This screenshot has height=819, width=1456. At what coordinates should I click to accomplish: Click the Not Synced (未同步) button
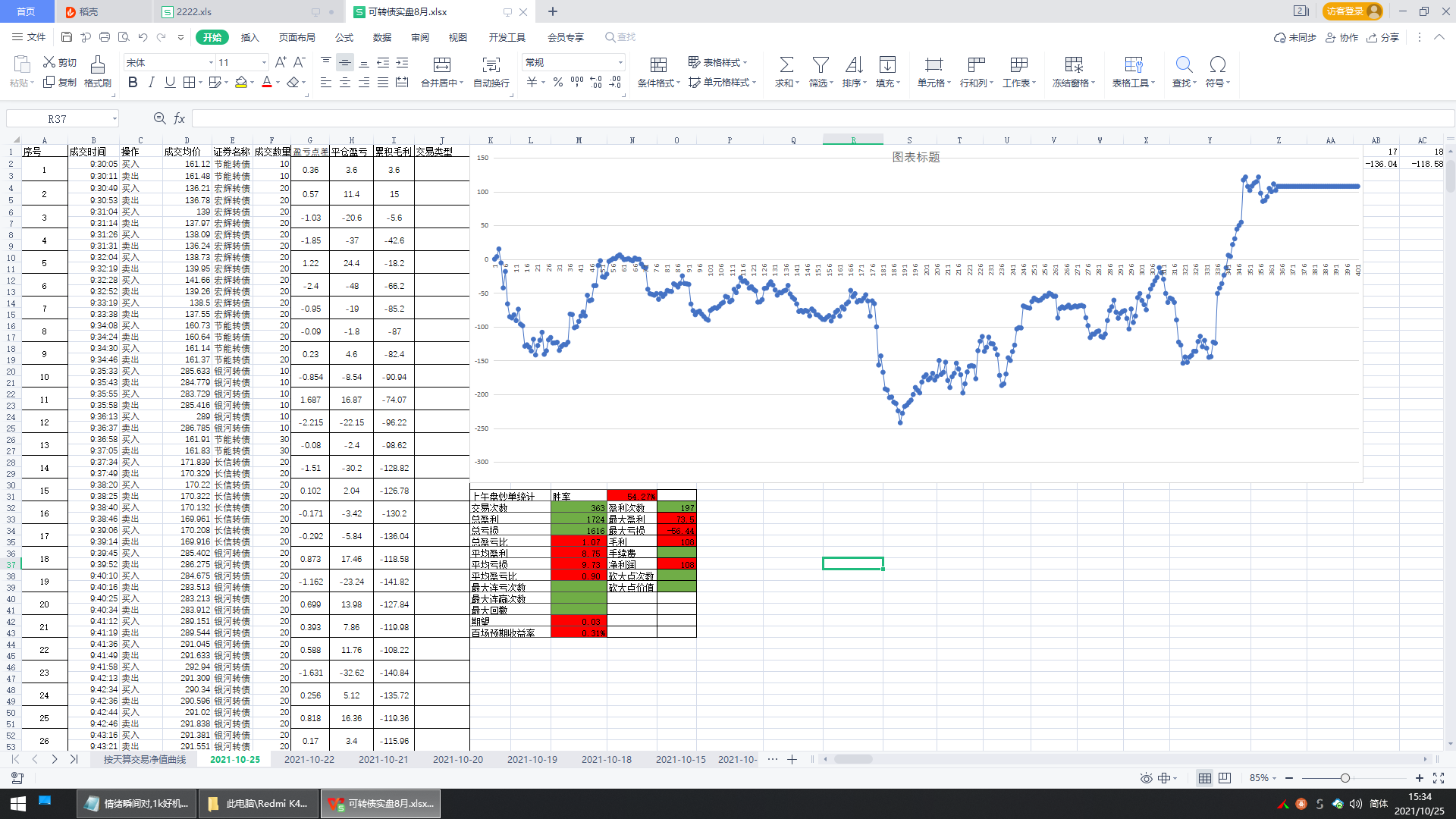(1295, 37)
